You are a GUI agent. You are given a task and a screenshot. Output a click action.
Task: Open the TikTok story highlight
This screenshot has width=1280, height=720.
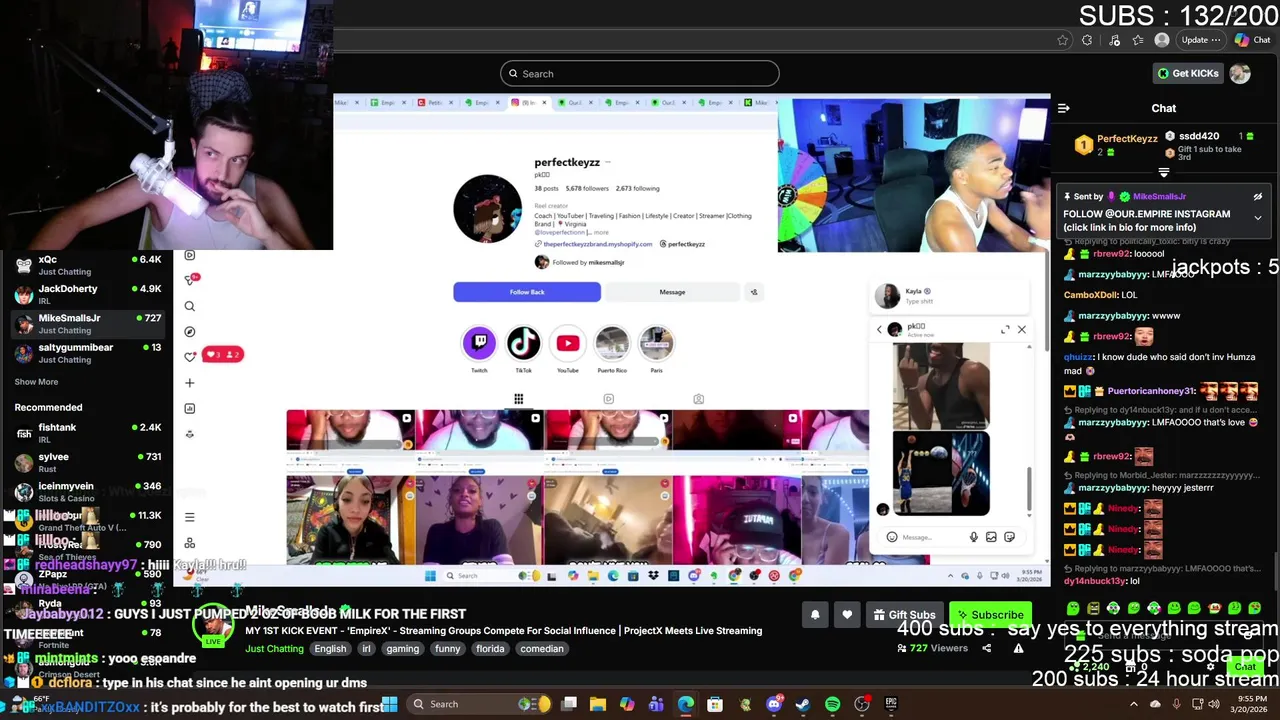(523, 343)
